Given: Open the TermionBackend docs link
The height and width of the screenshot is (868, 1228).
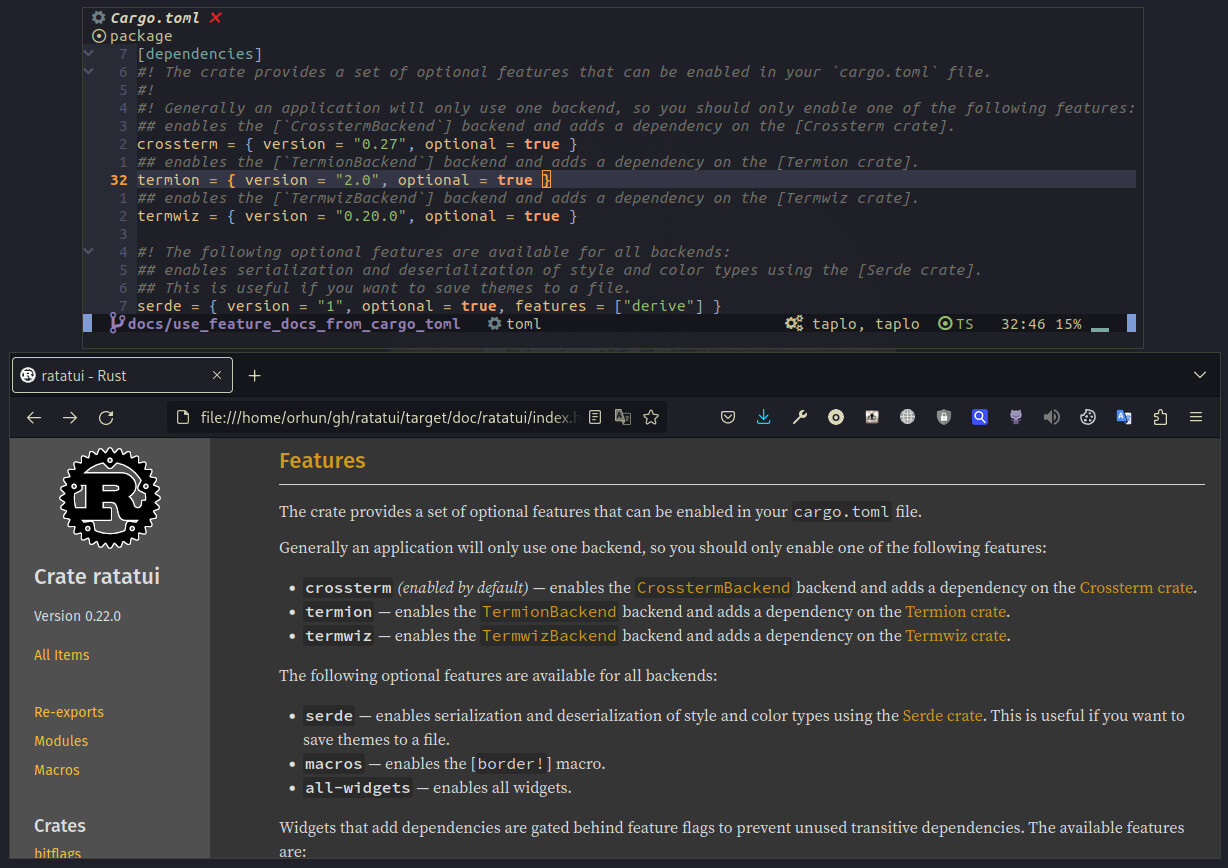Looking at the screenshot, I should [x=550, y=612].
